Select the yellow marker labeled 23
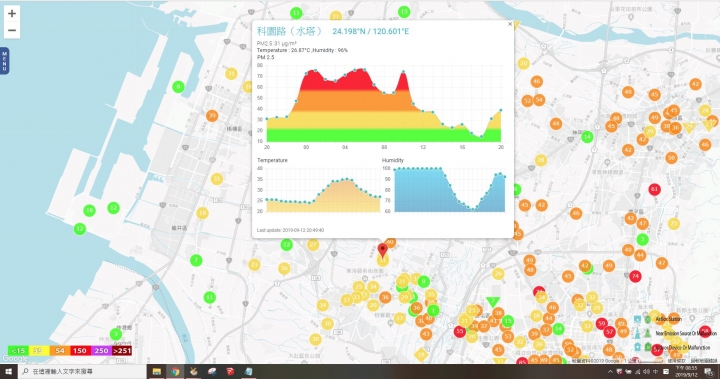This screenshot has height=379, width=720. pos(254,265)
